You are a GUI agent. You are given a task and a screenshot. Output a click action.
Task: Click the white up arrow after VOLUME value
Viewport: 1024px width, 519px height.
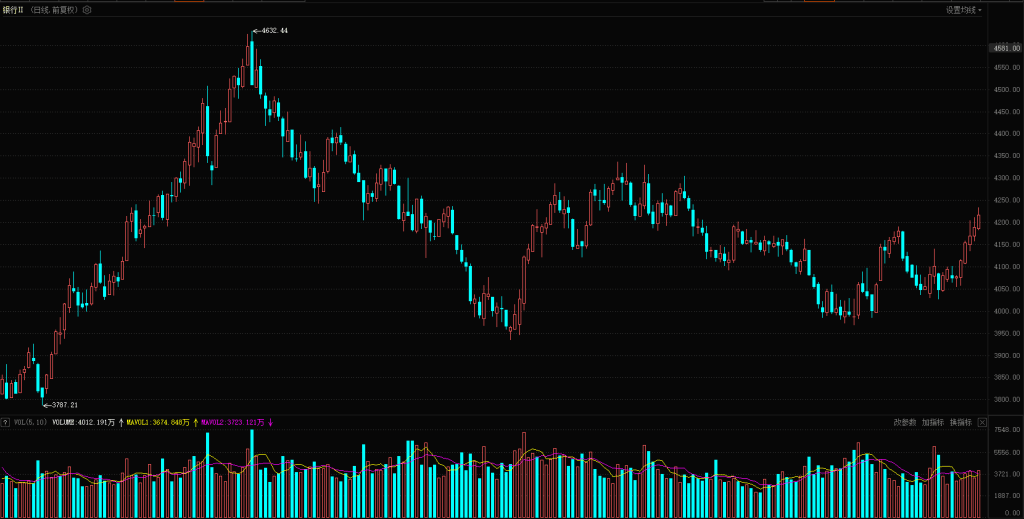tap(121, 423)
